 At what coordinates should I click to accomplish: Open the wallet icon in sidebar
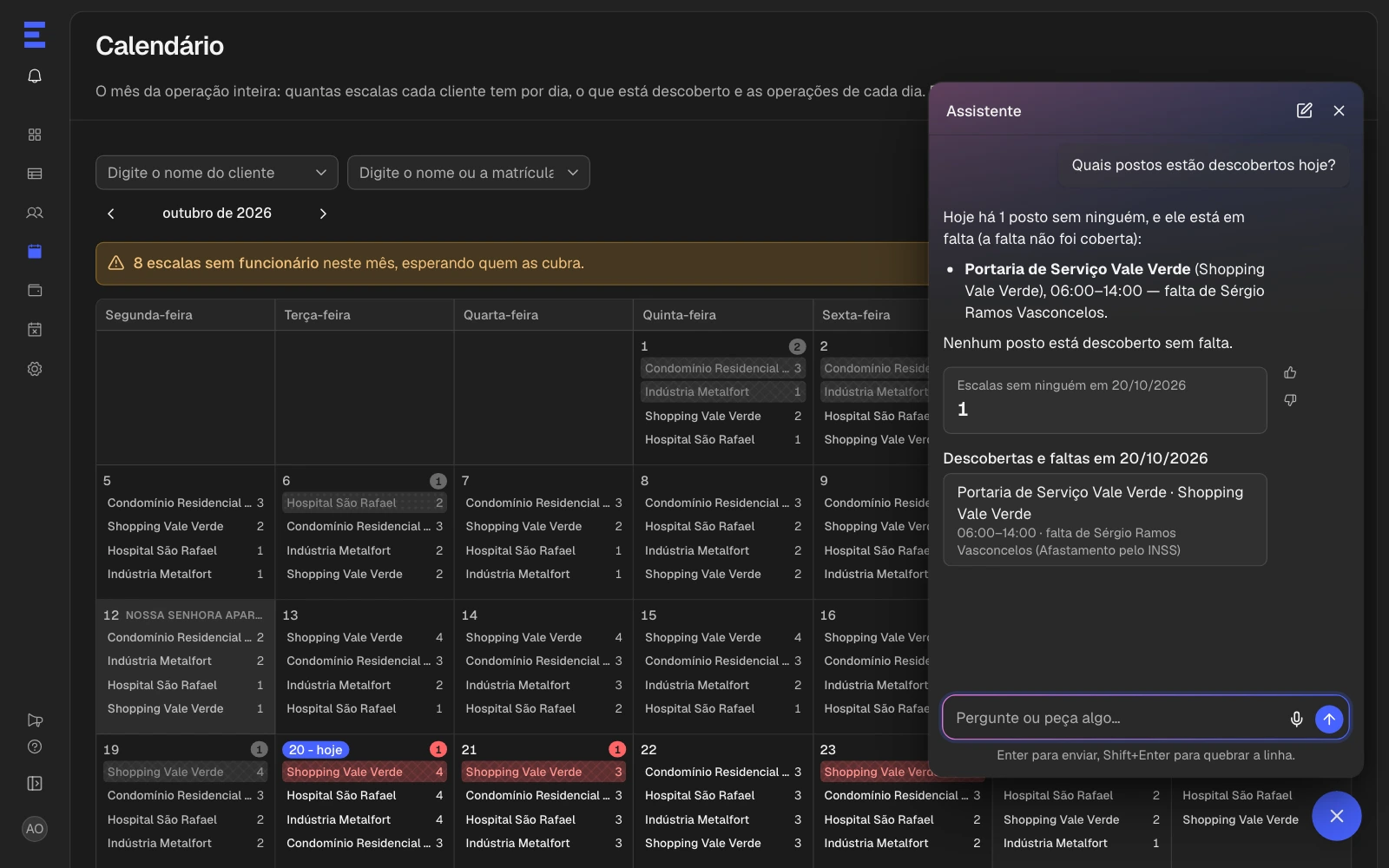pyautogui.click(x=35, y=291)
